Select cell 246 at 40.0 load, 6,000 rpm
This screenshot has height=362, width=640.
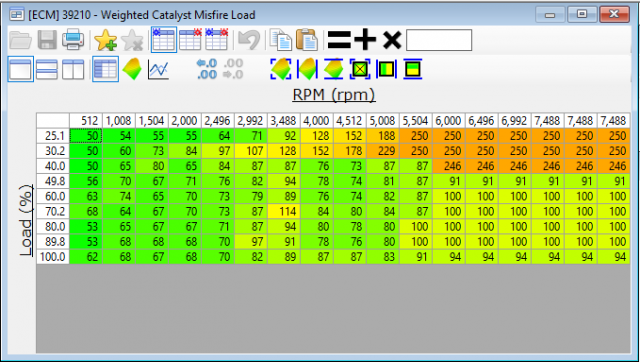pyautogui.click(x=449, y=166)
